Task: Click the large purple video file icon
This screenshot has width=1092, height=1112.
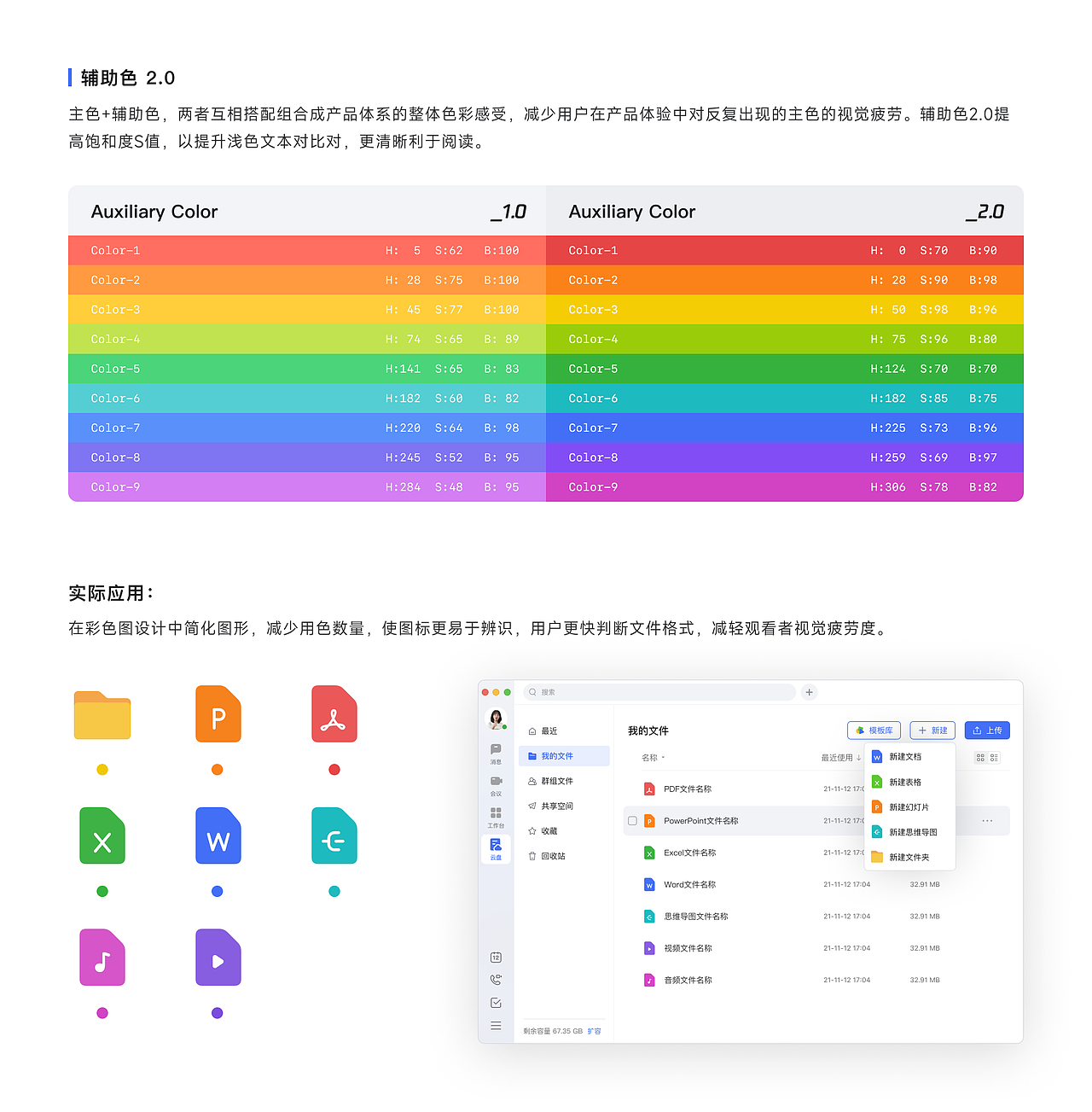Action: point(218,958)
